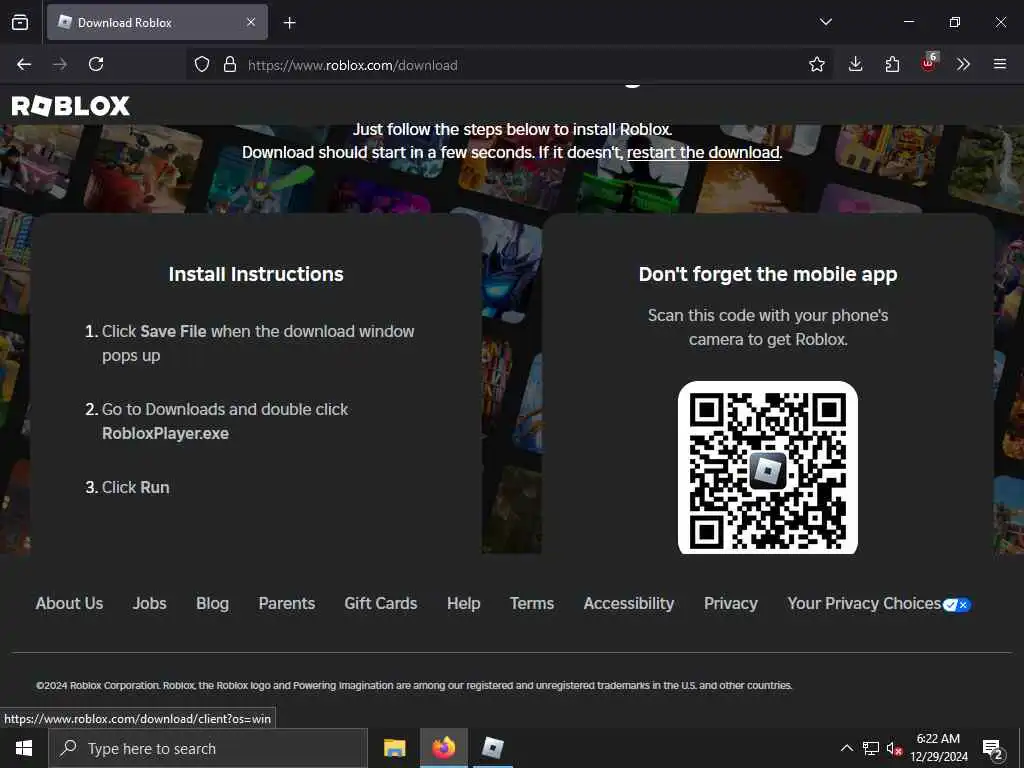Open the About Us footer link
Viewport: 1024px width, 768px height.
[69, 603]
